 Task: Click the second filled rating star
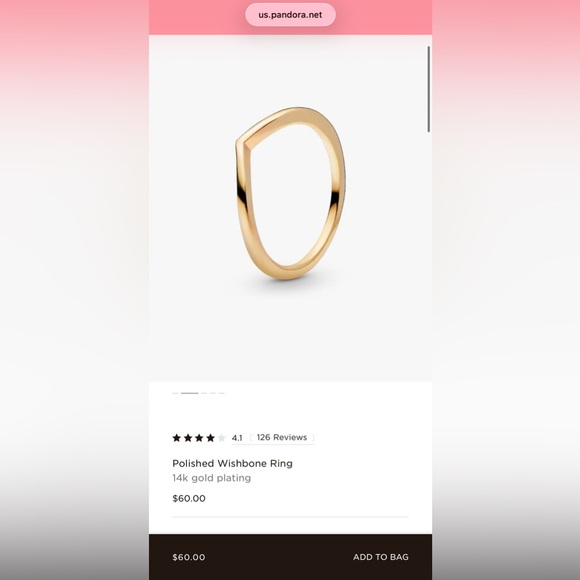188,438
